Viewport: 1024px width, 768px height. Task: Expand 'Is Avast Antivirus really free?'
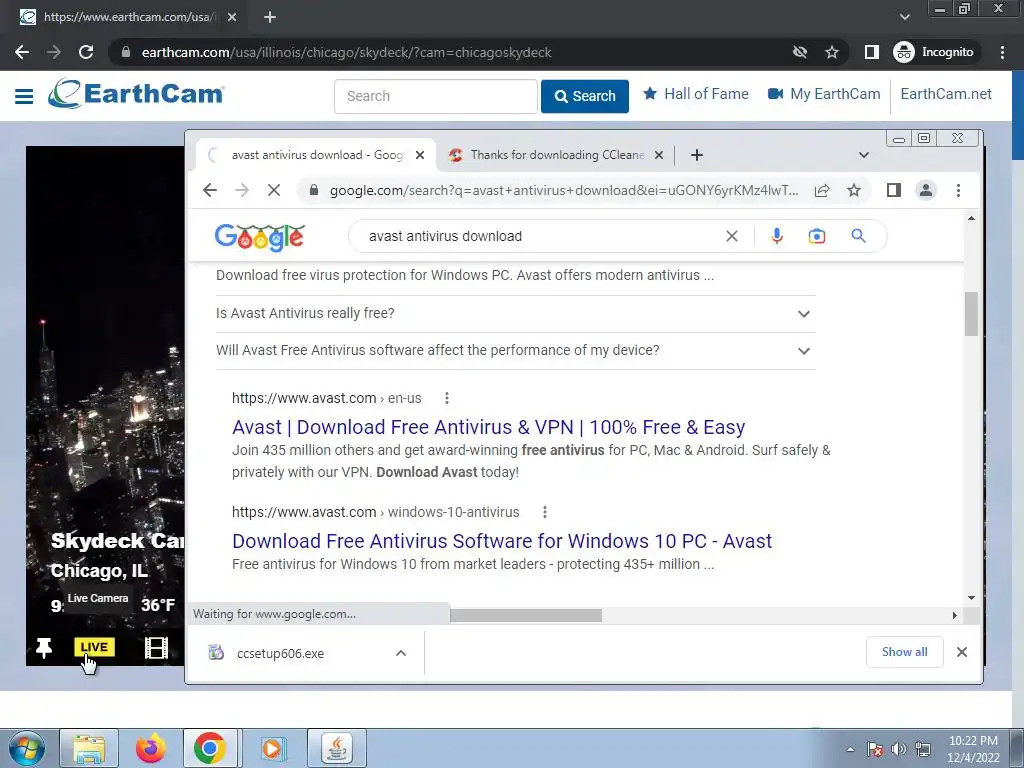coord(516,313)
